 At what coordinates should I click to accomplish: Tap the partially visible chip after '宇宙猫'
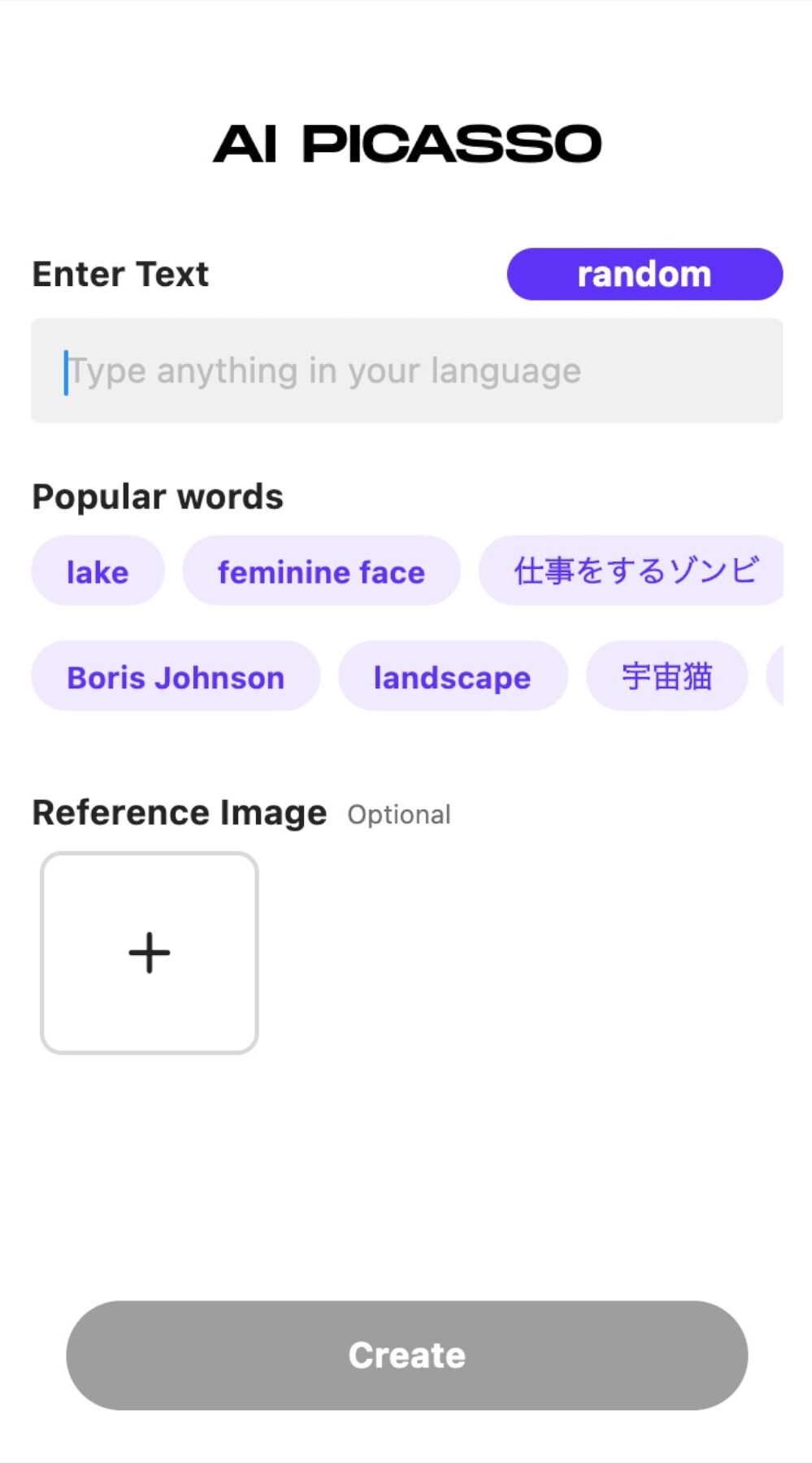click(x=775, y=676)
